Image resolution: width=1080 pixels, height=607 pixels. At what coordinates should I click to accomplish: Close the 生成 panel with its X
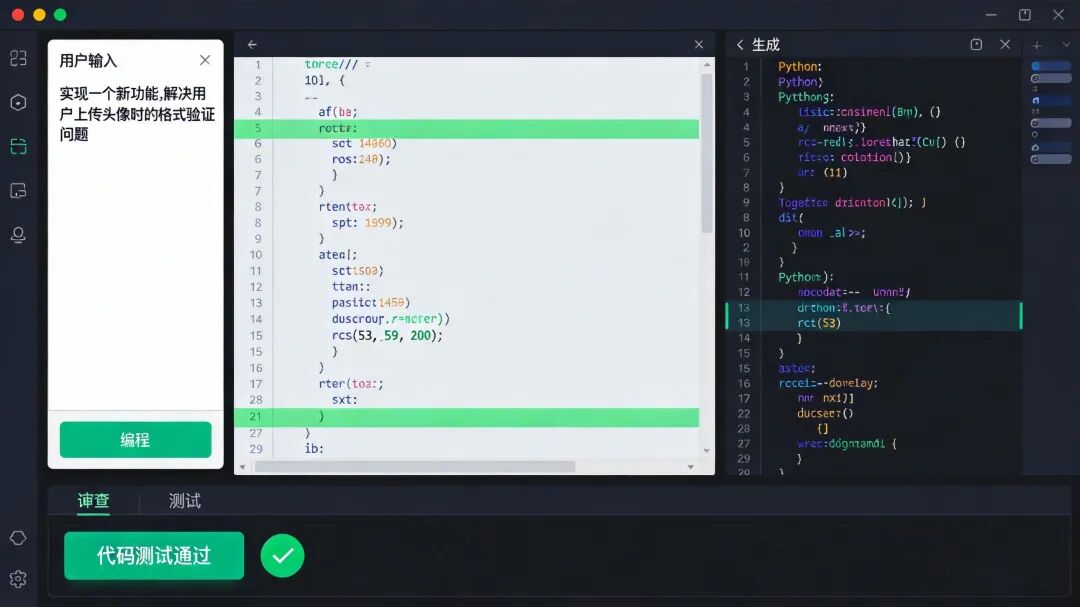tap(1005, 44)
